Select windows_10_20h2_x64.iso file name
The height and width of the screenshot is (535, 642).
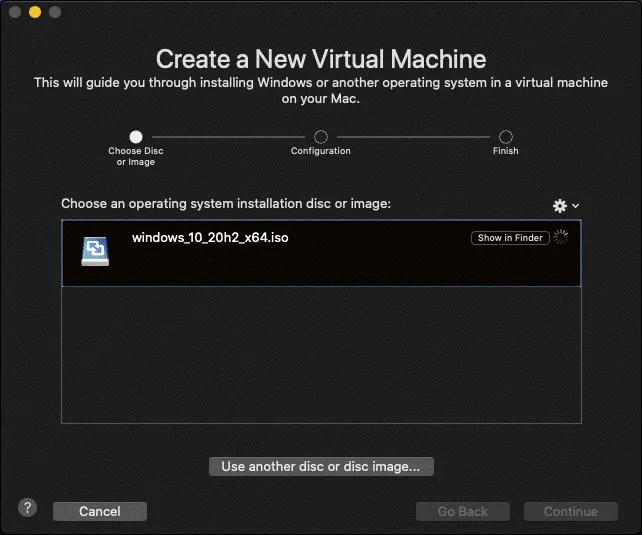(210, 238)
